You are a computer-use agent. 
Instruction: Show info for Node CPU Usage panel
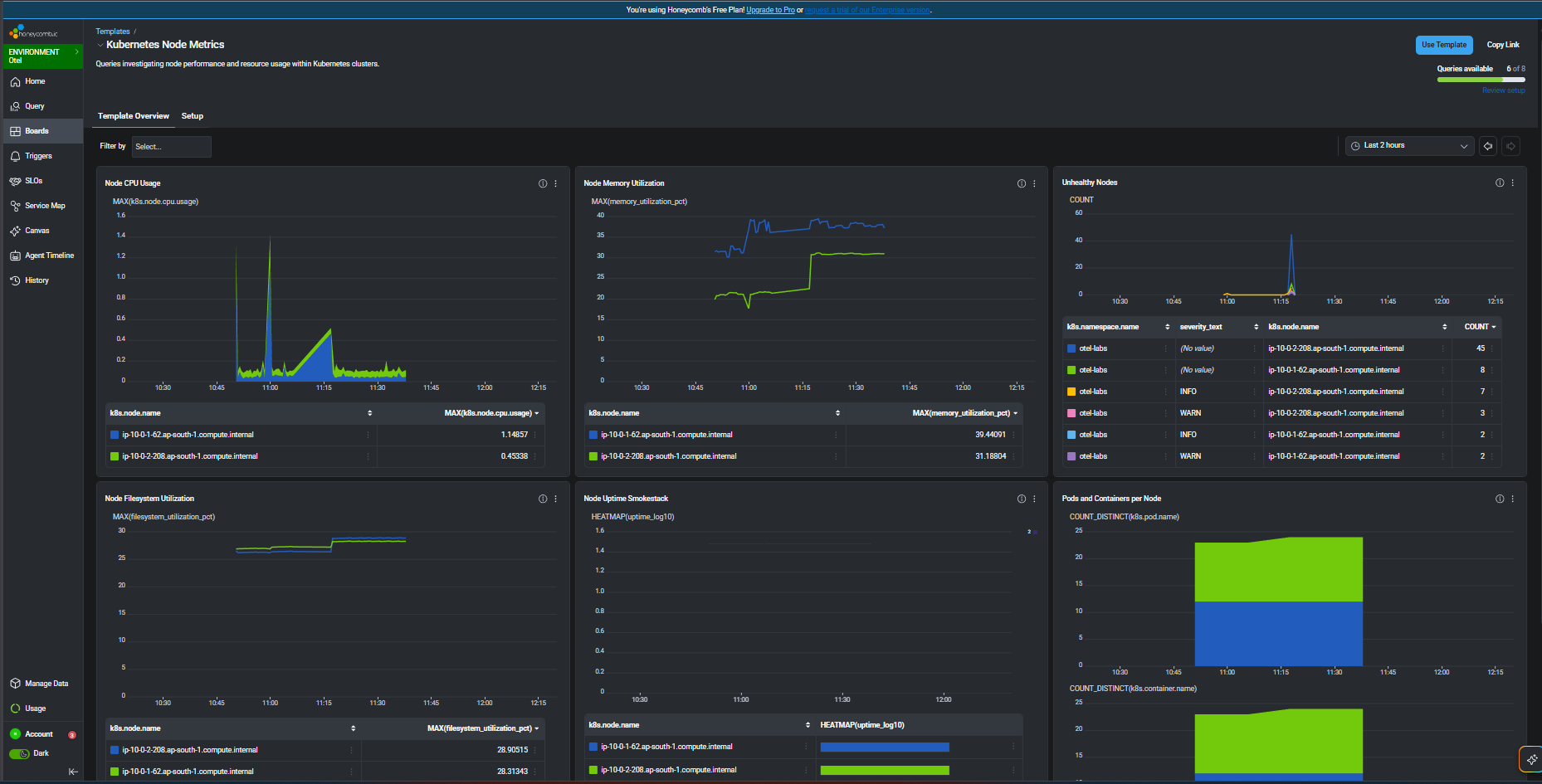[543, 183]
